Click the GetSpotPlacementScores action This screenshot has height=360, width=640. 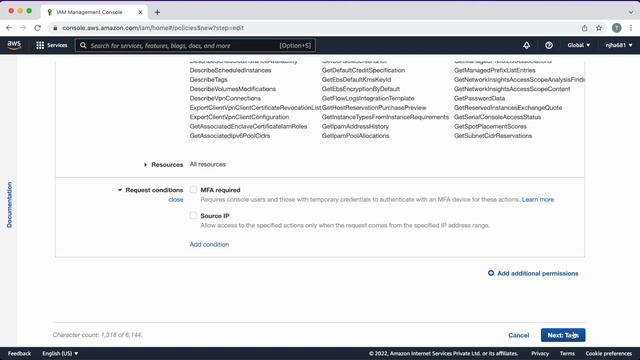490,127
